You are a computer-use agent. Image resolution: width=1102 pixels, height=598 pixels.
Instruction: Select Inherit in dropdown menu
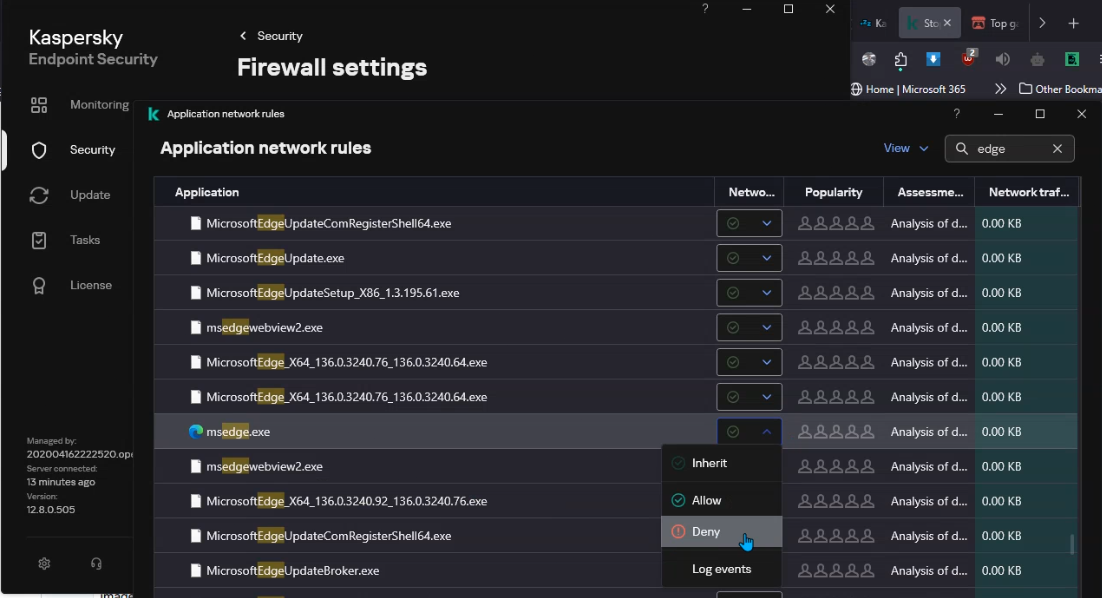click(722, 463)
